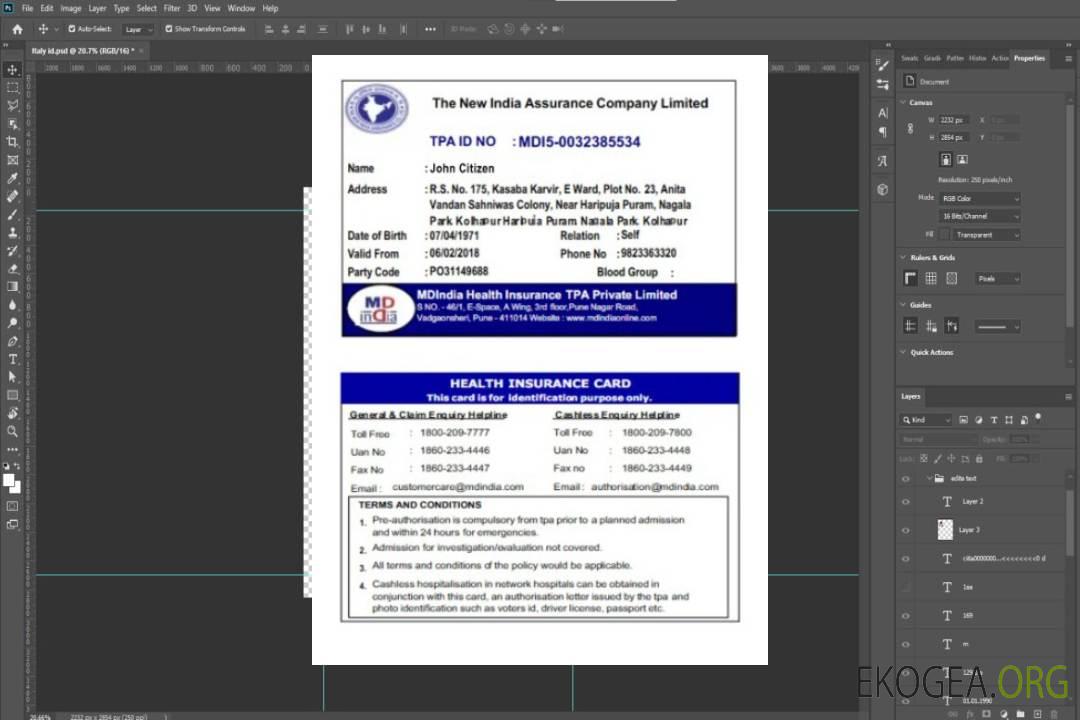Open the Paragraph panel icon
Viewport: 1080px width, 720px height.
click(x=883, y=132)
